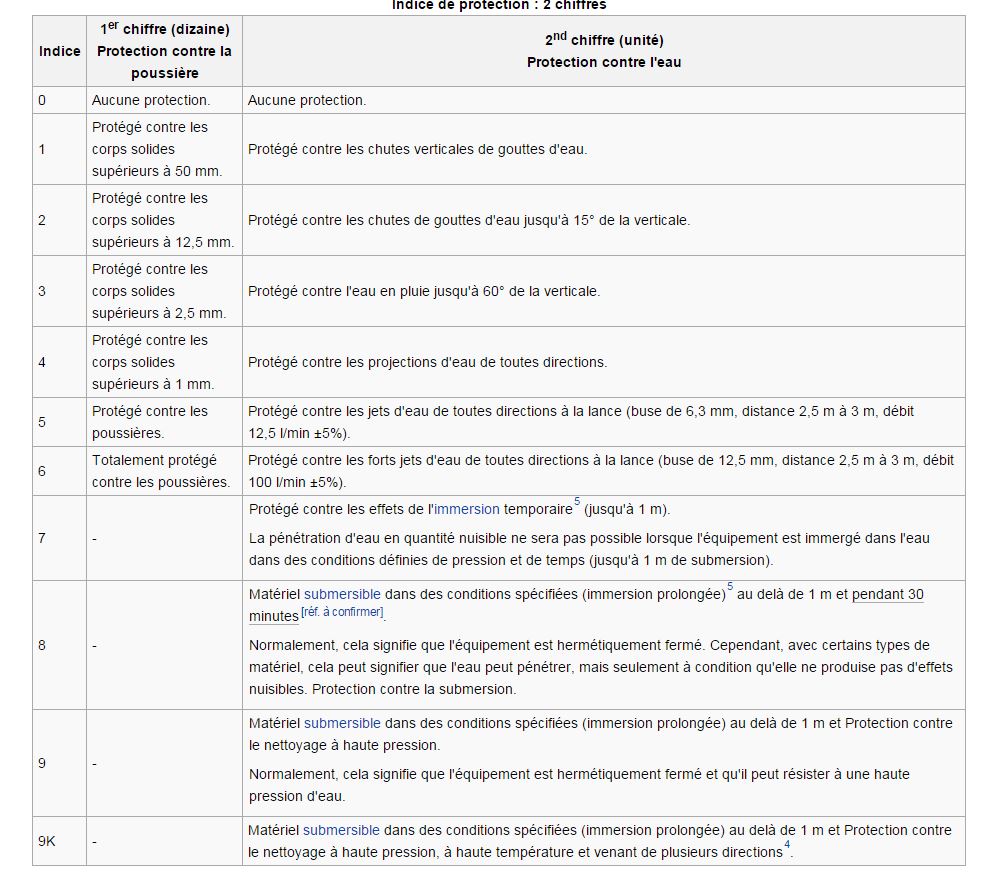Click footnote 4 after 'plusieurs directions'

pos(787,847)
